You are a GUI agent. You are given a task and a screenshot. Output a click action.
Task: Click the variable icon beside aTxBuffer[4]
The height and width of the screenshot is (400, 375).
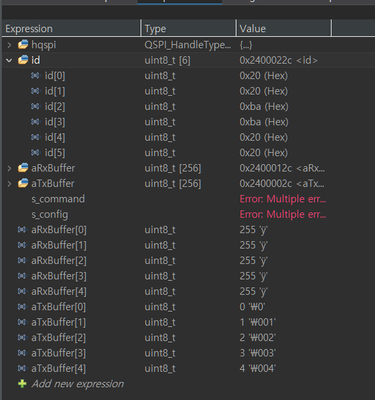[22, 368]
